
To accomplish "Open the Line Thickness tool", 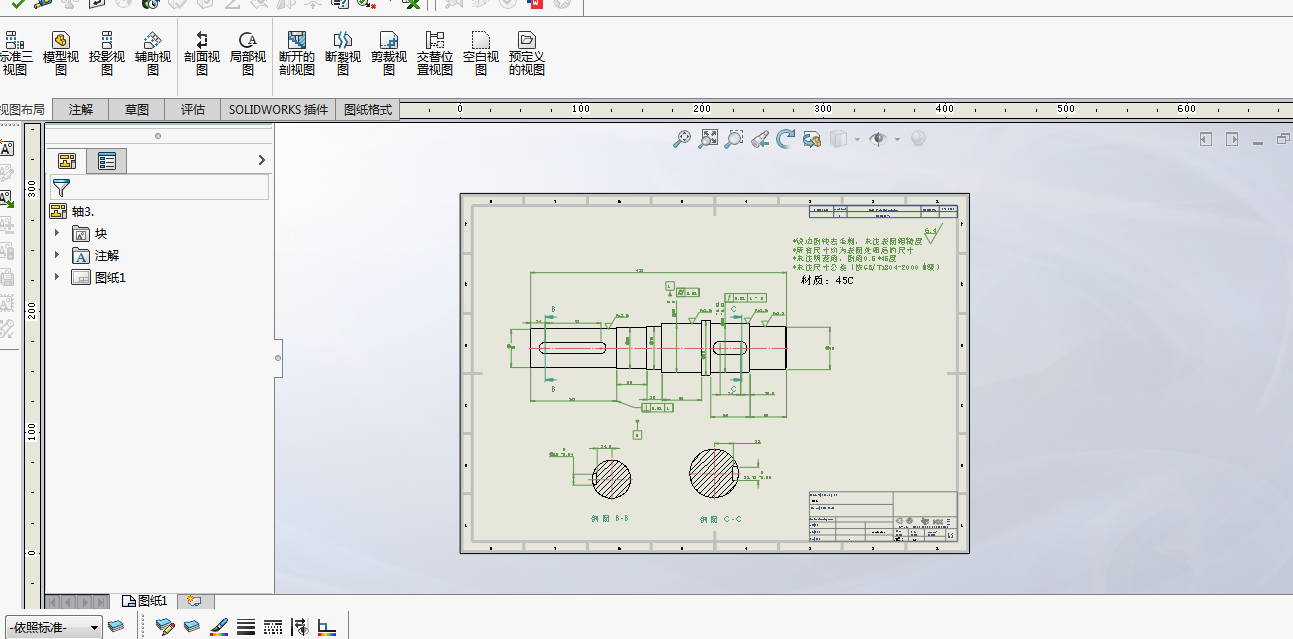I will (246, 627).
